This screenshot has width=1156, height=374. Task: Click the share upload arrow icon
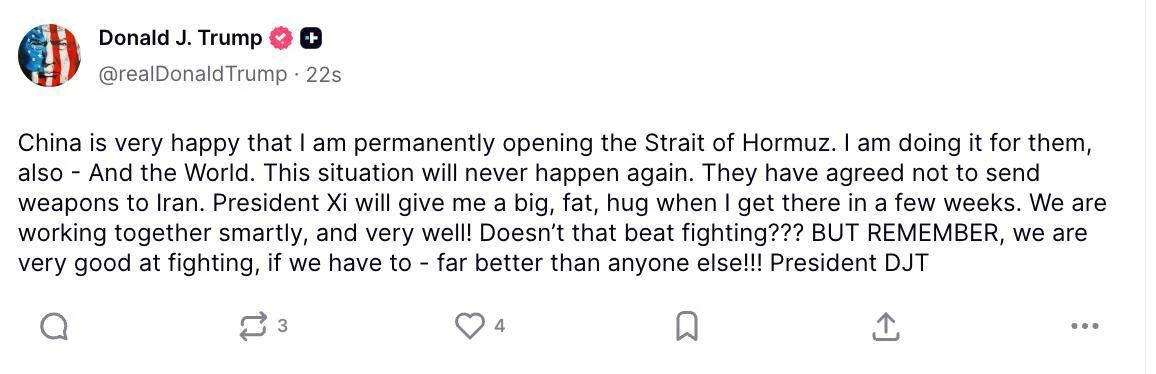pyautogui.click(x=885, y=326)
